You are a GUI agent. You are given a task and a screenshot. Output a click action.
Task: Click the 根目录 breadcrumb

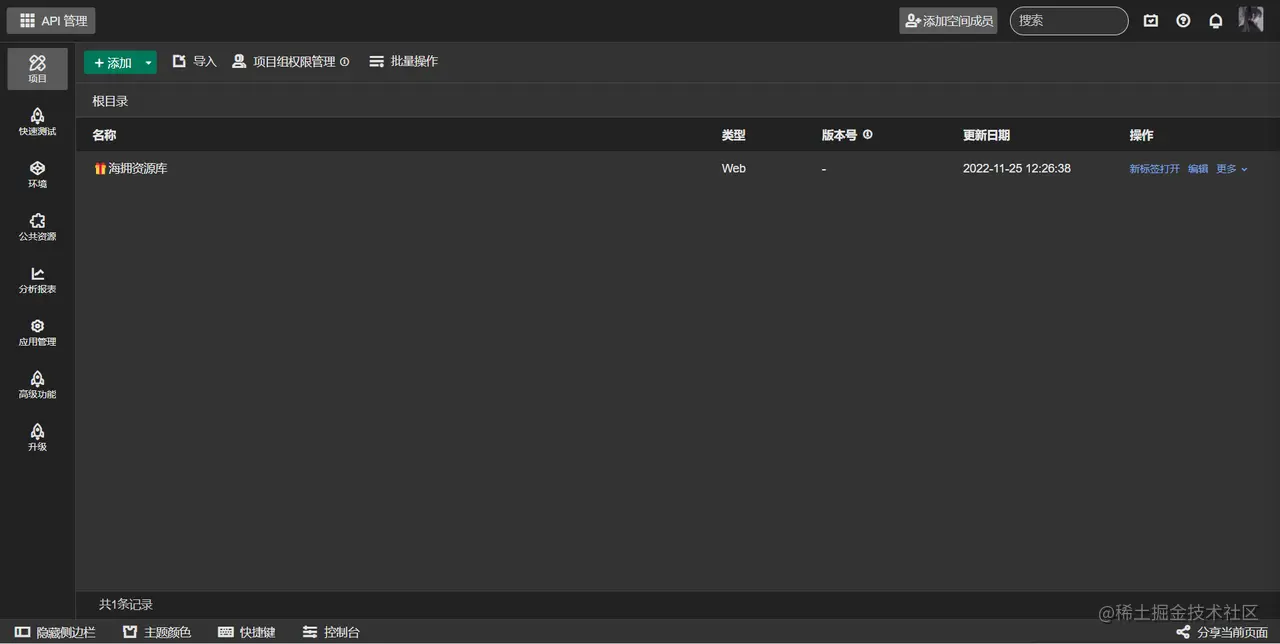(x=110, y=101)
